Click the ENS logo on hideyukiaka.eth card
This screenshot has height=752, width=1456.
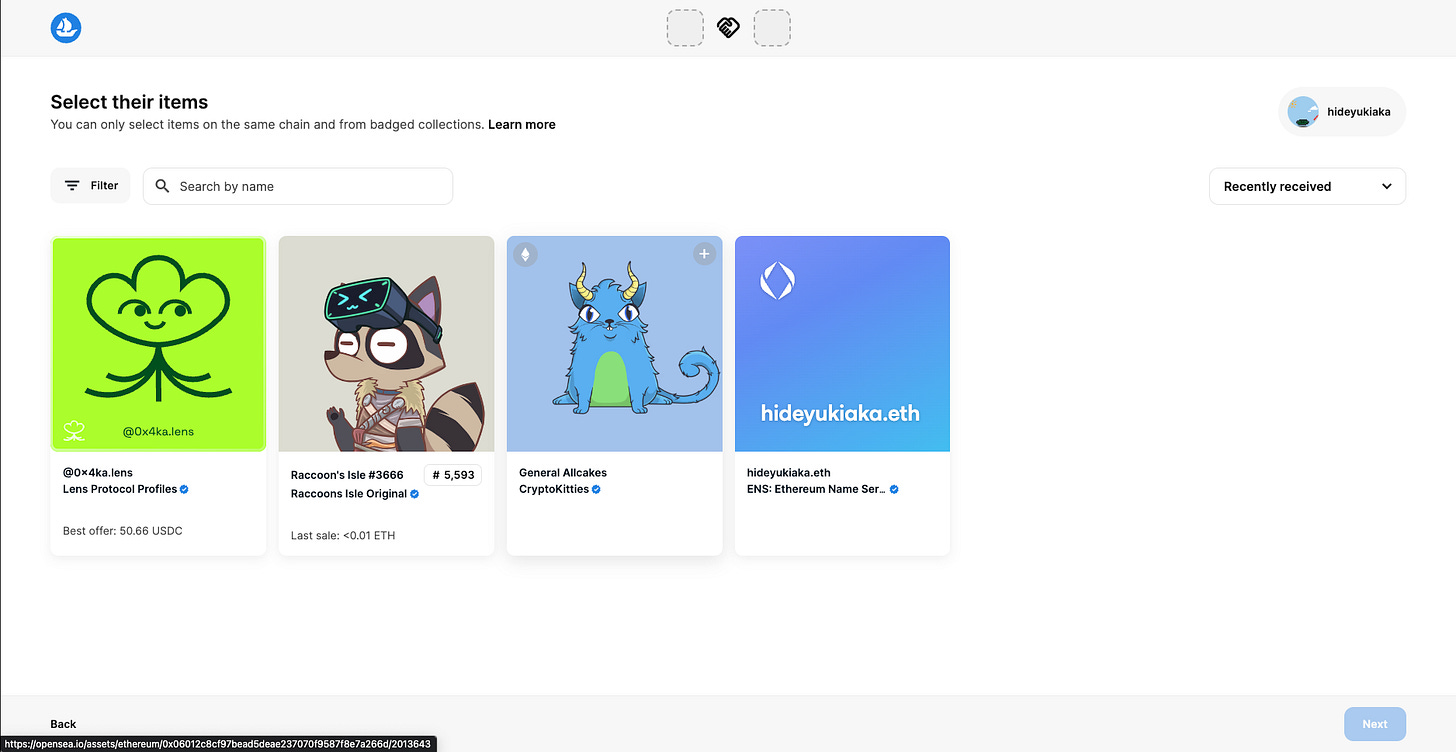(776, 281)
